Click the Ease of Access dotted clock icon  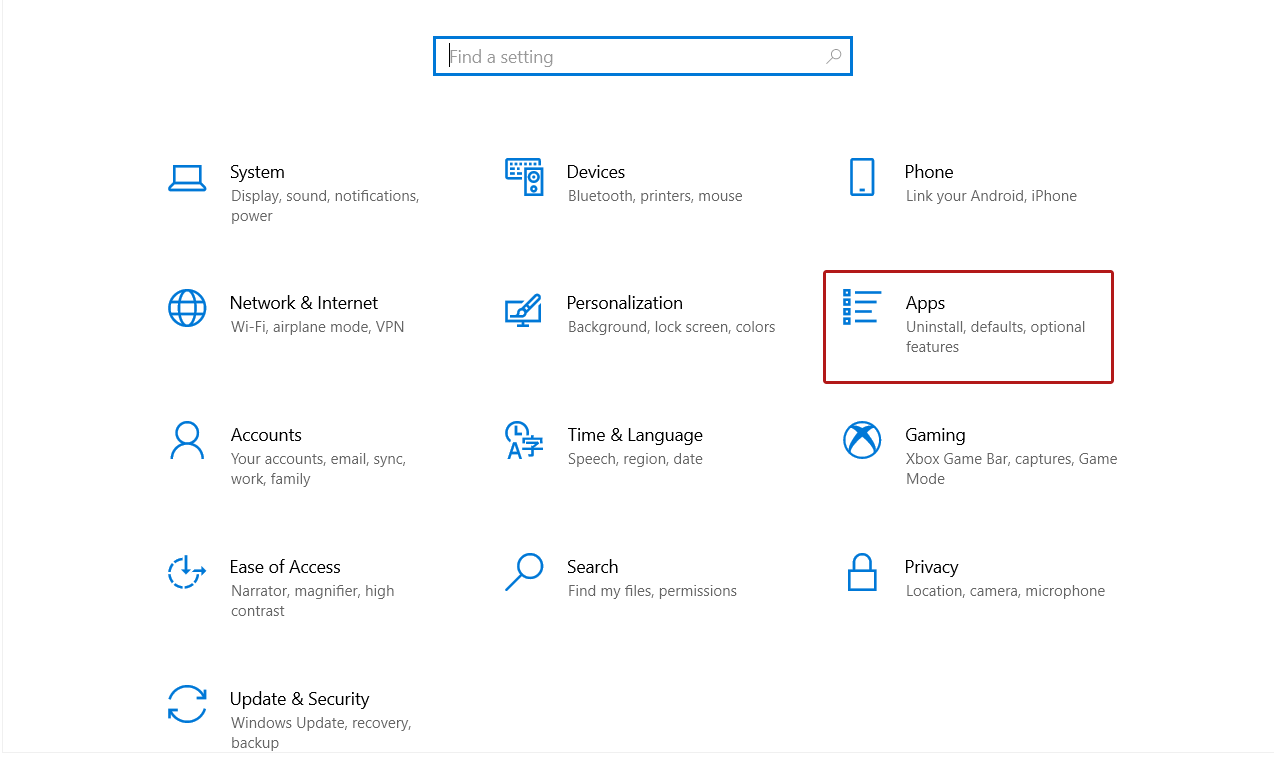[187, 572]
